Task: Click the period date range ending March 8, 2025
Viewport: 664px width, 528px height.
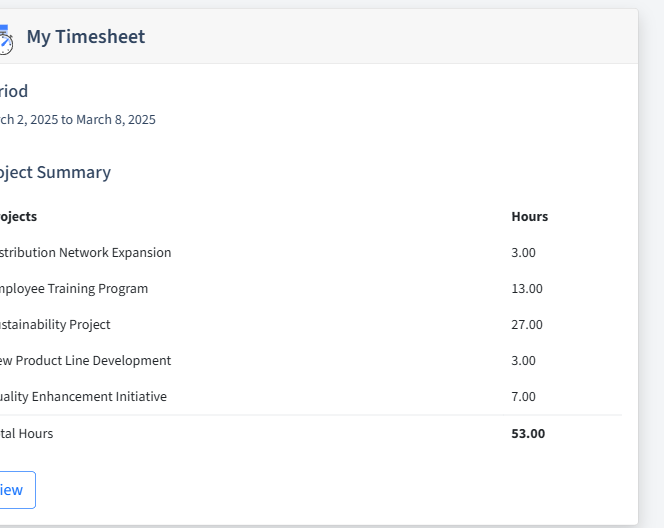Action: click(77, 120)
